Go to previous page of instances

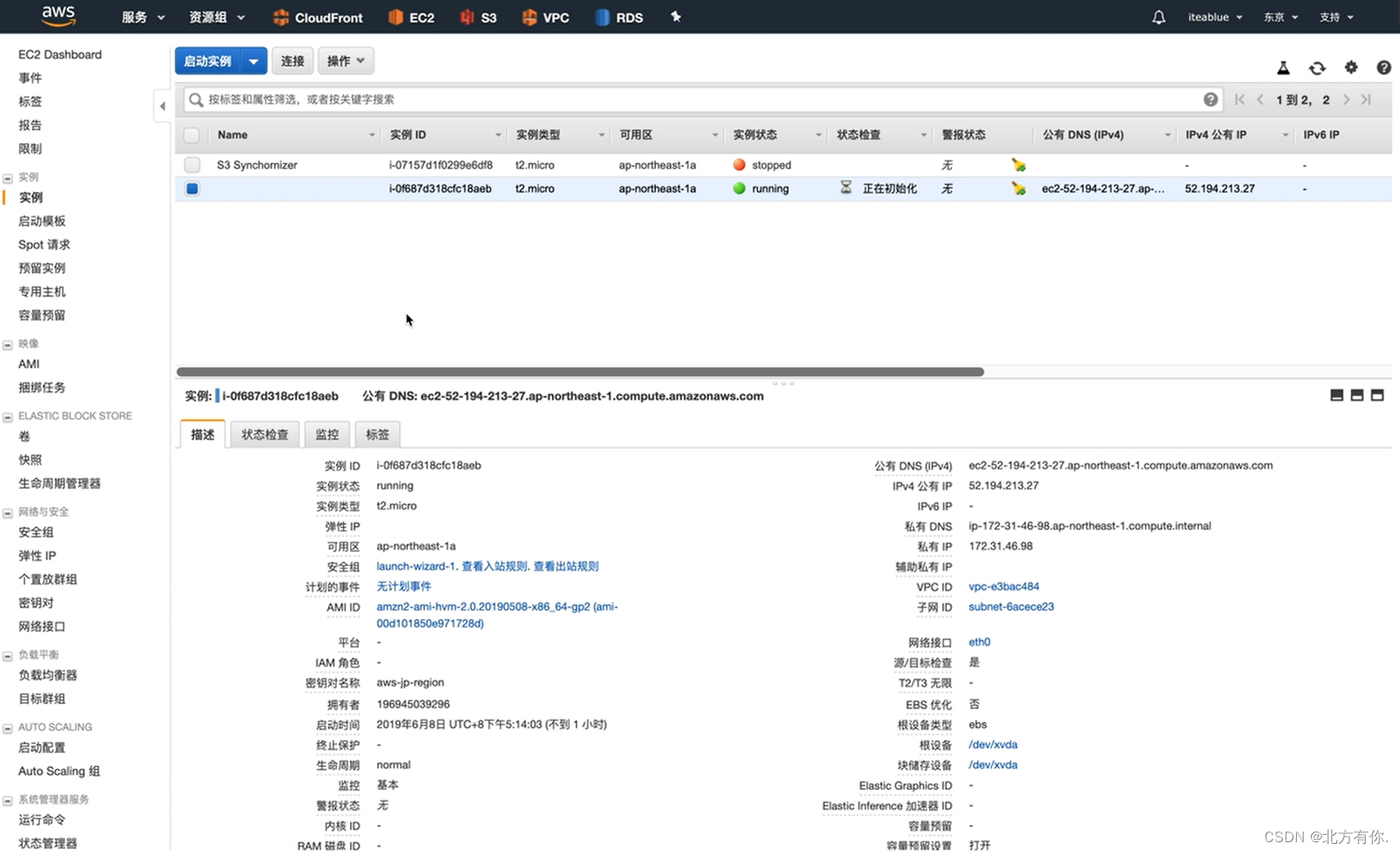1260,99
